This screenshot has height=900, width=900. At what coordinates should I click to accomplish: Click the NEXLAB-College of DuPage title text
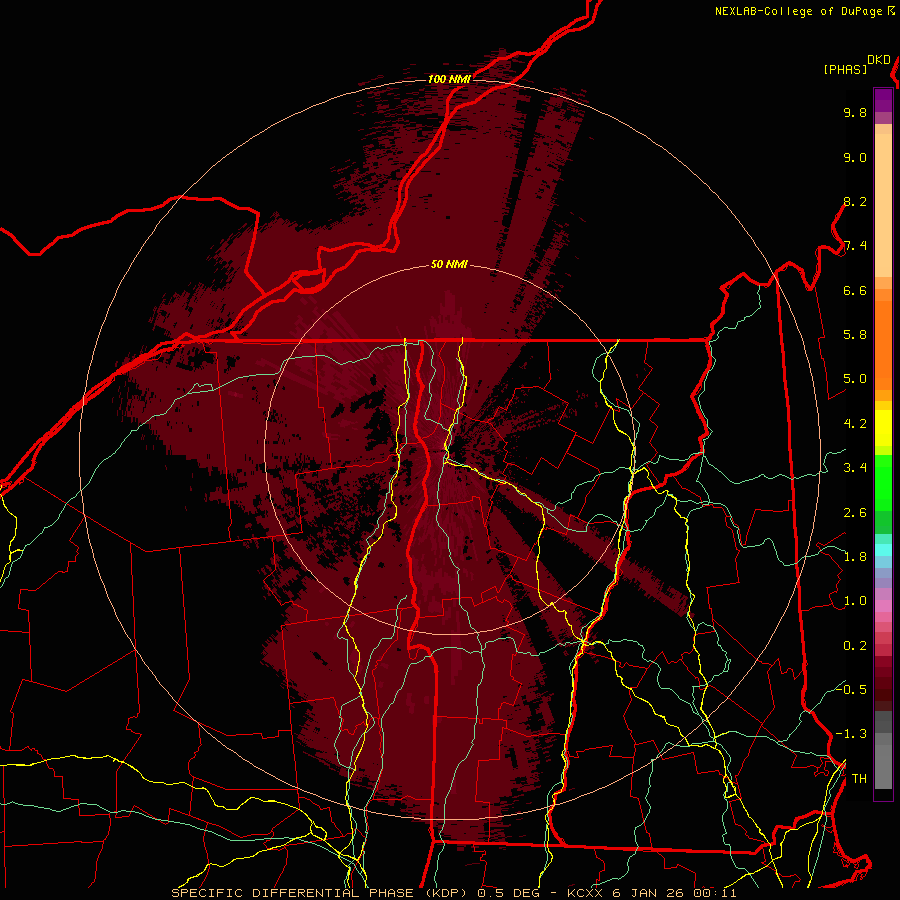(799, 11)
